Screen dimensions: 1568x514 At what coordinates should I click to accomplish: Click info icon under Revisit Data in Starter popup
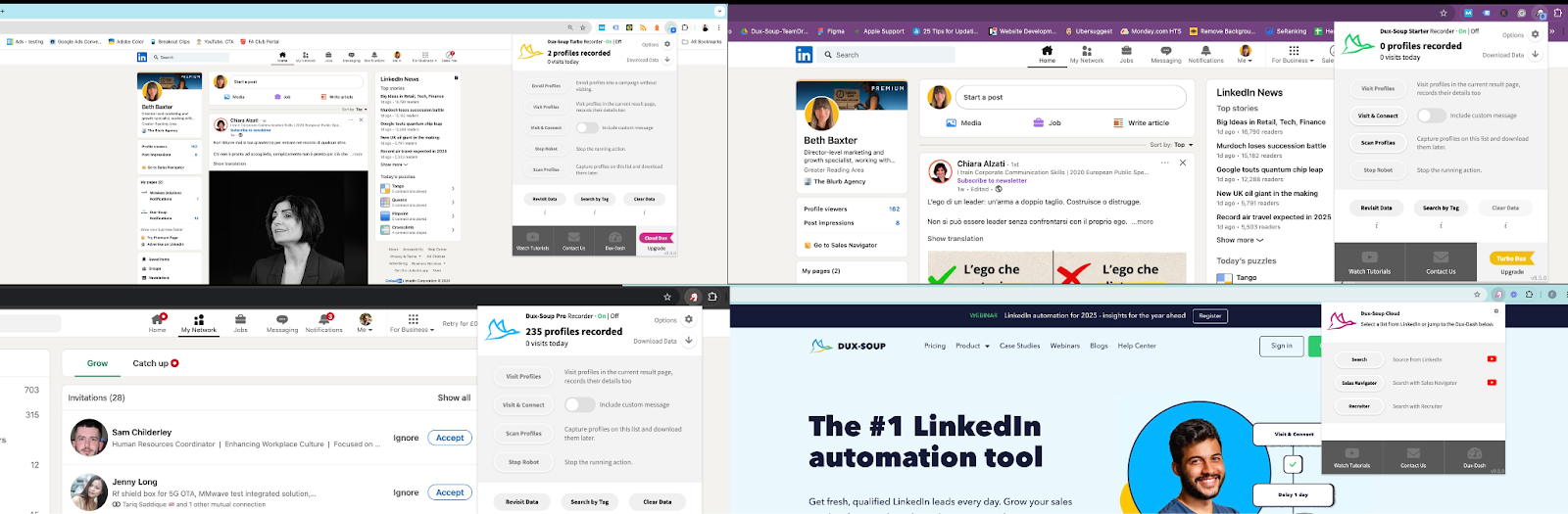coord(1376,225)
